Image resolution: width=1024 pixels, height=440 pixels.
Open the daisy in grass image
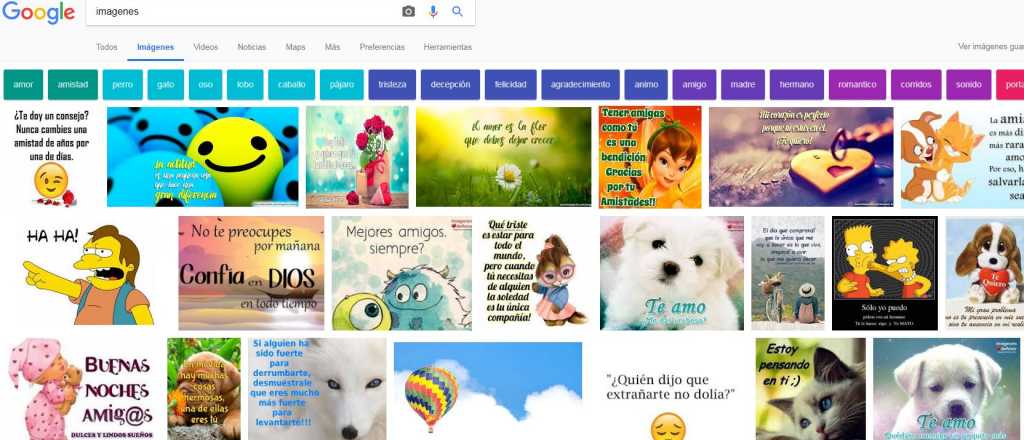[504, 157]
